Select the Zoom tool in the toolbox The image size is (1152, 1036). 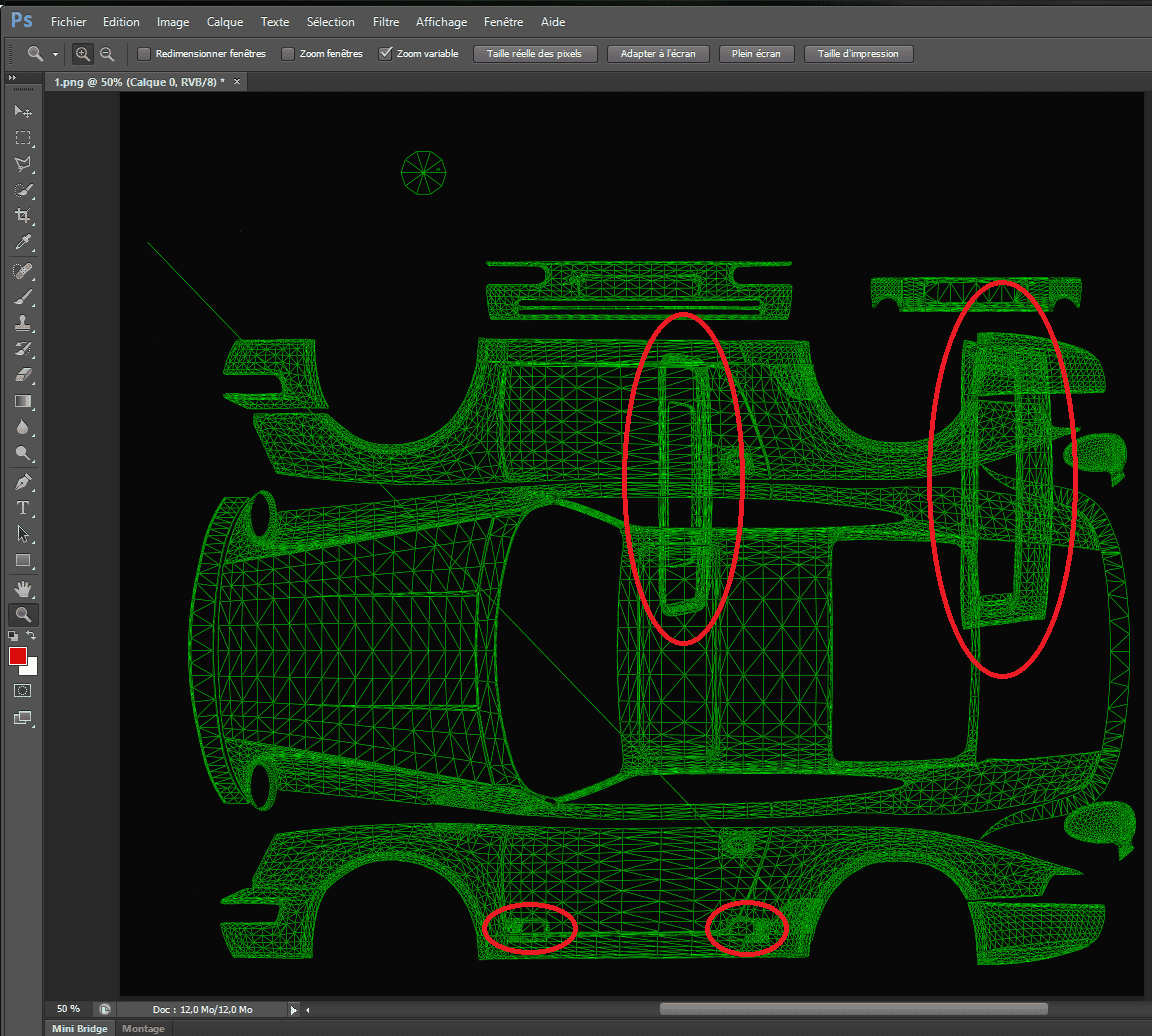[23, 615]
